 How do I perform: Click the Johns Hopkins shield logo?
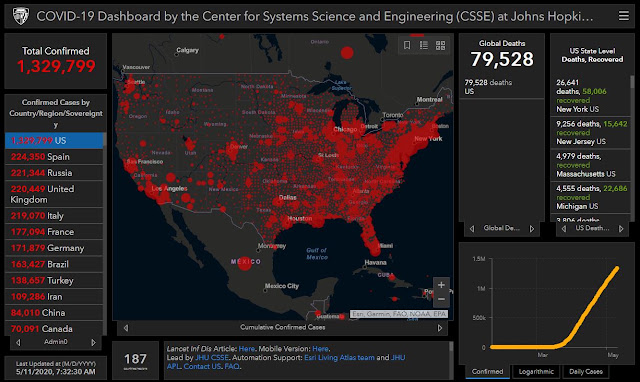click(x=20, y=16)
